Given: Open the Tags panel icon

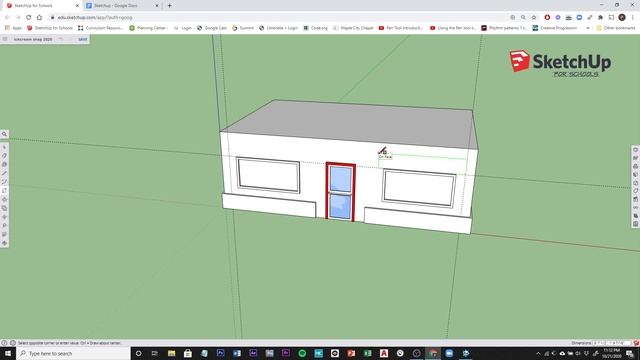Looking at the screenshot, I should [636, 191].
